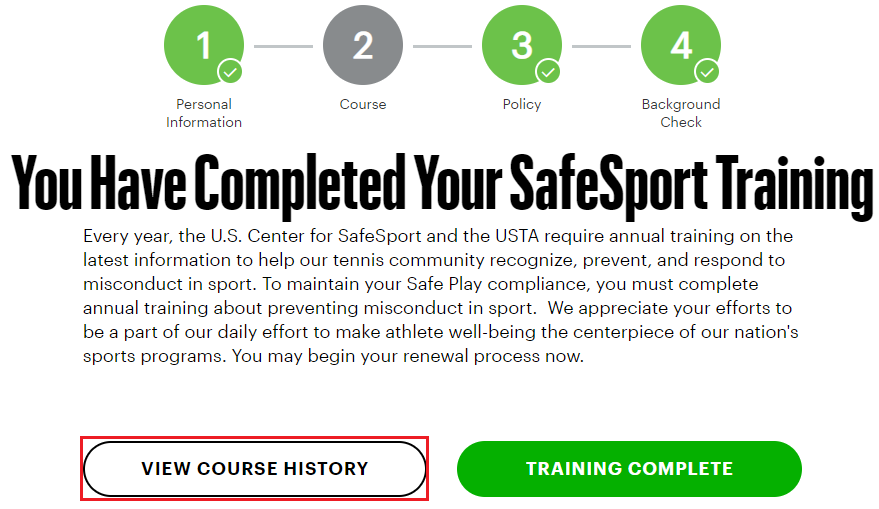This screenshot has height=509, width=879.
Task: Click the progress line between steps 1 and 2
Action: point(283,46)
